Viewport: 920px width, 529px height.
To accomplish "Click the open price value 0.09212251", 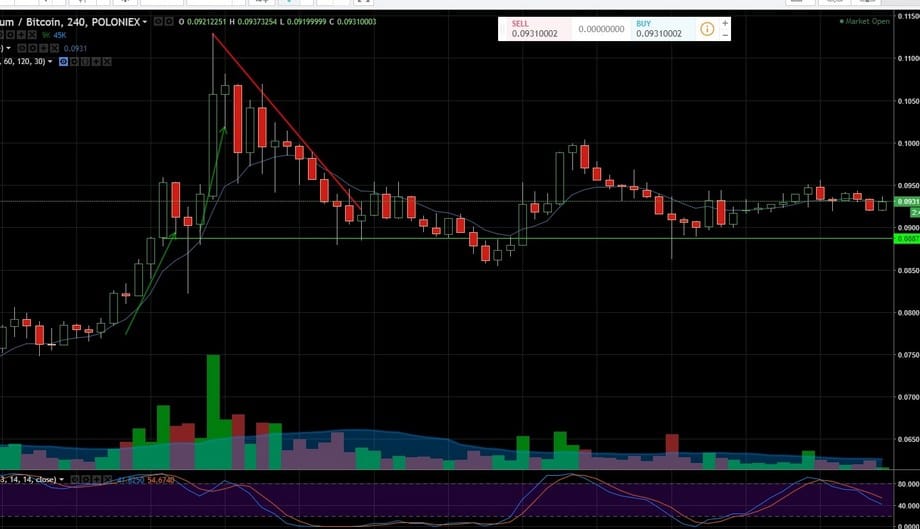I will tap(207, 22).
